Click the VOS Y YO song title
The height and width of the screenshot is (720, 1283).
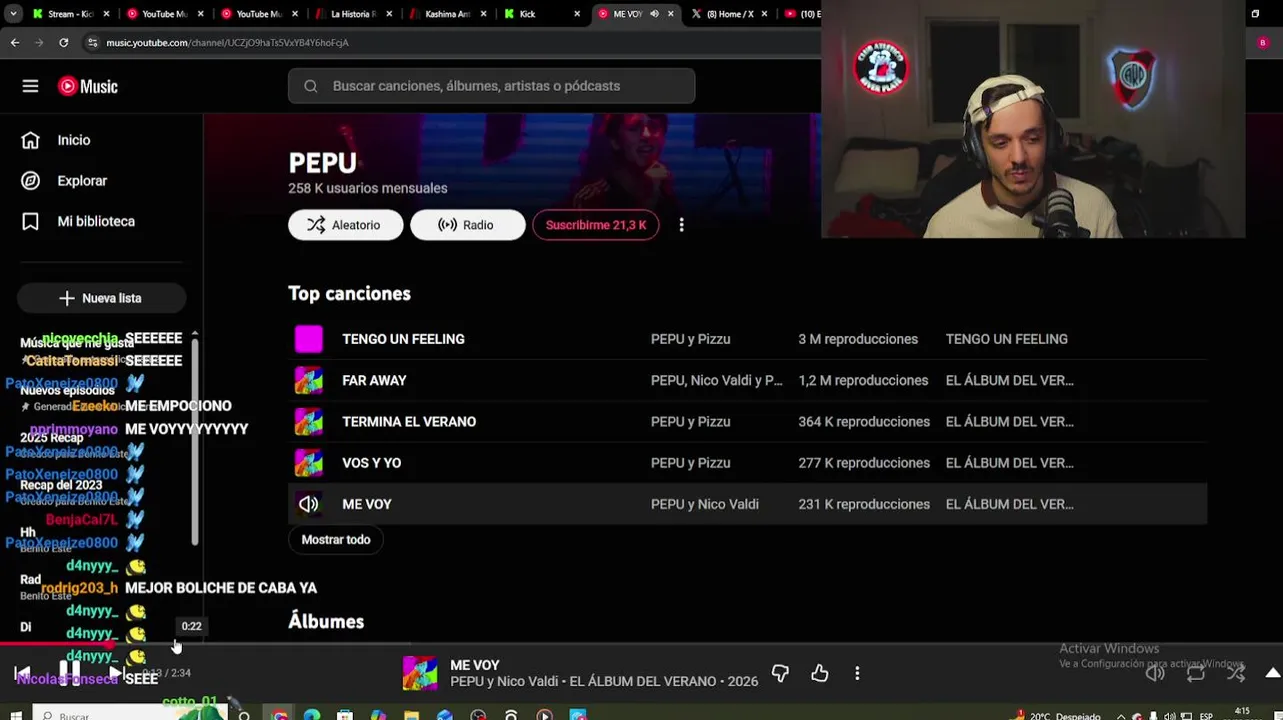372,463
